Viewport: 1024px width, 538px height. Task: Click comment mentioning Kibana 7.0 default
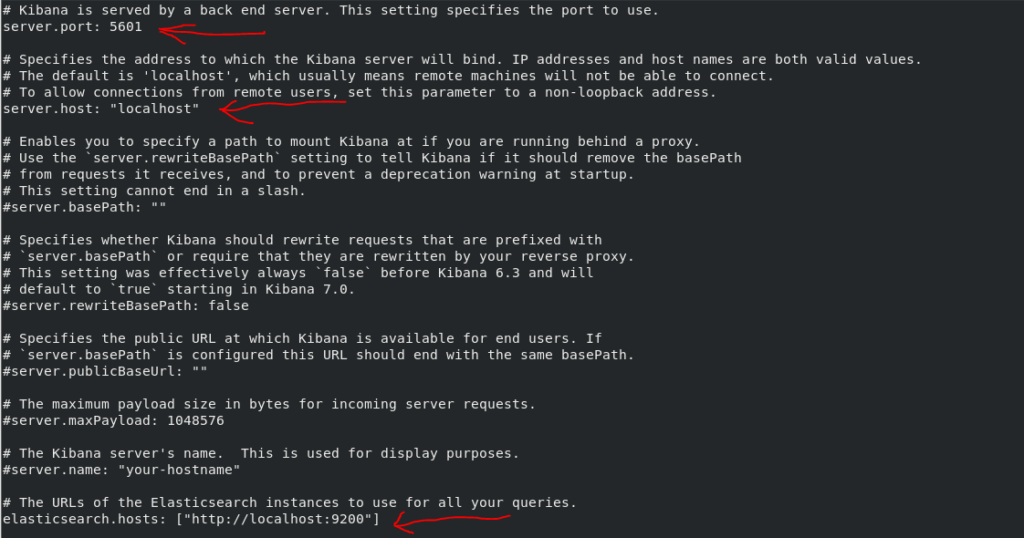(179, 289)
